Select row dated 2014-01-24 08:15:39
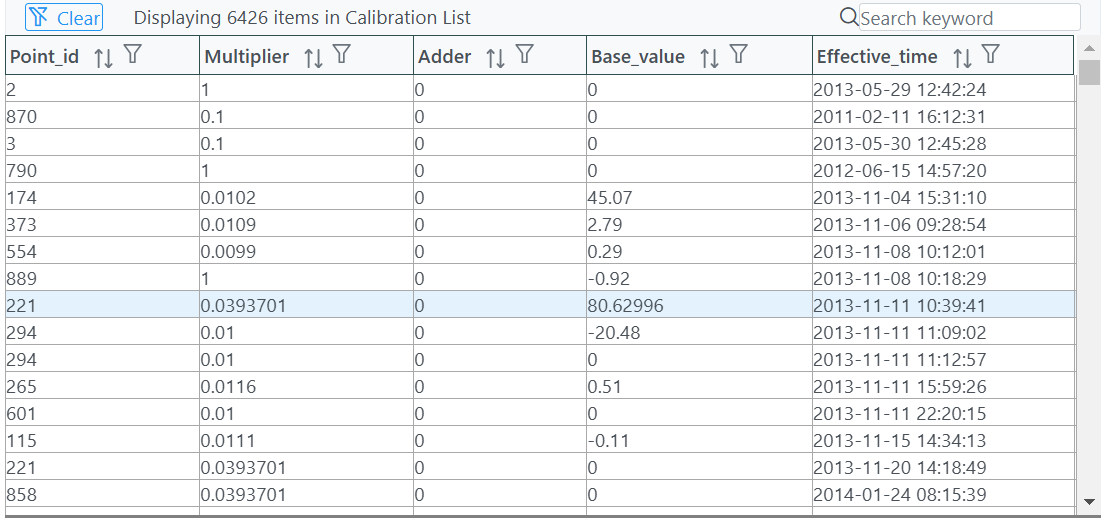1103x518 pixels. pyautogui.click(x=540, y=494)
